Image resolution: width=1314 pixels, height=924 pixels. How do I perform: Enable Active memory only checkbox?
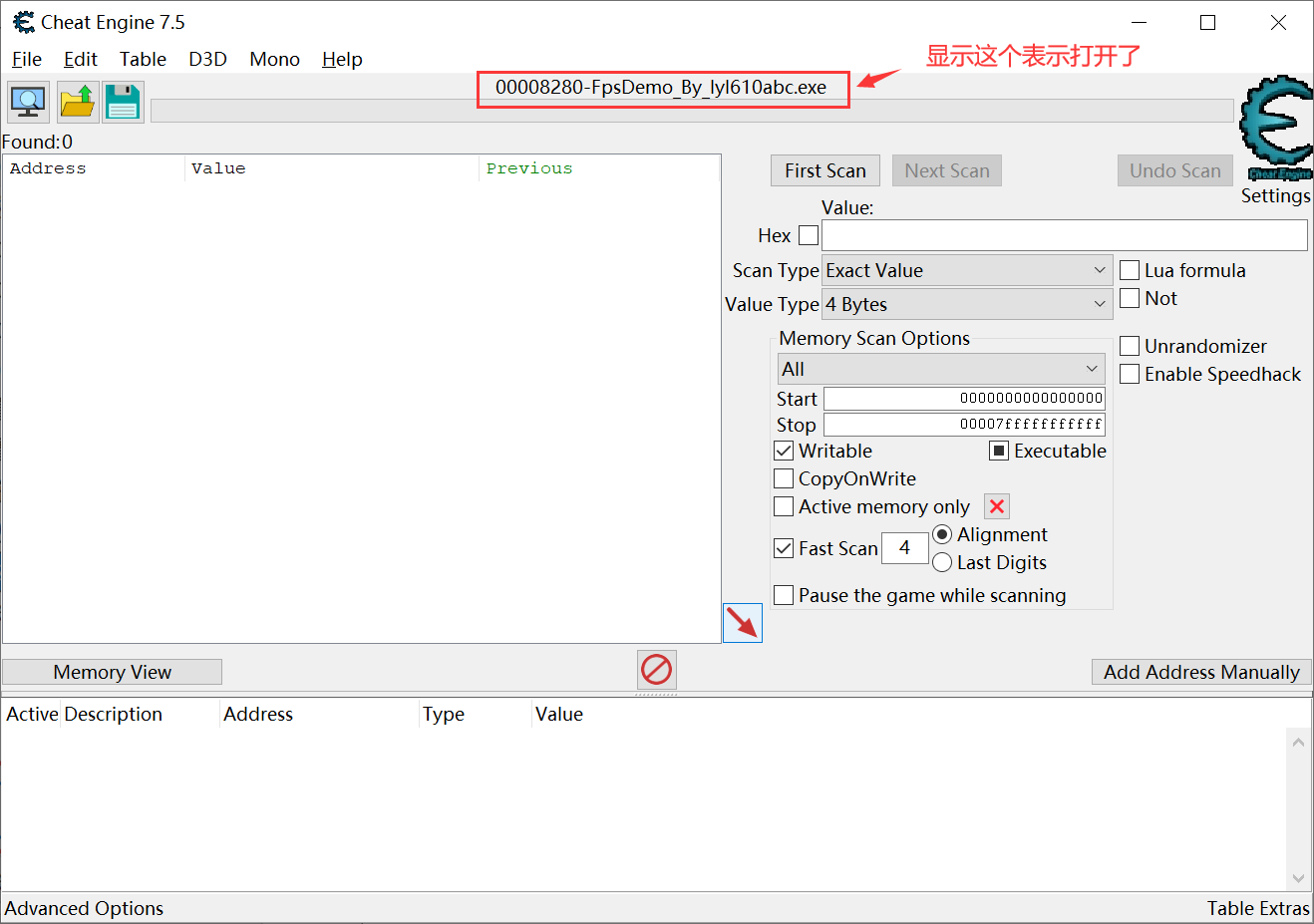[x=784, y=506]
